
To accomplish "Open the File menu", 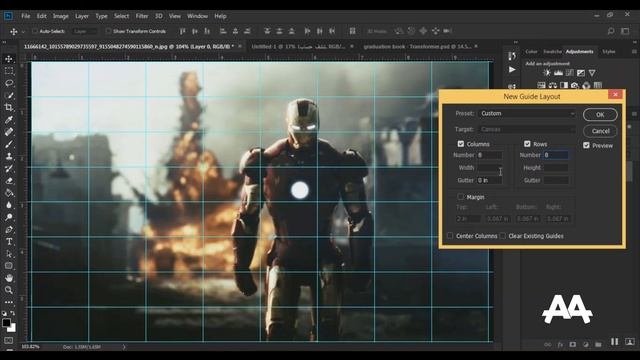I will [x=26, y=16].
